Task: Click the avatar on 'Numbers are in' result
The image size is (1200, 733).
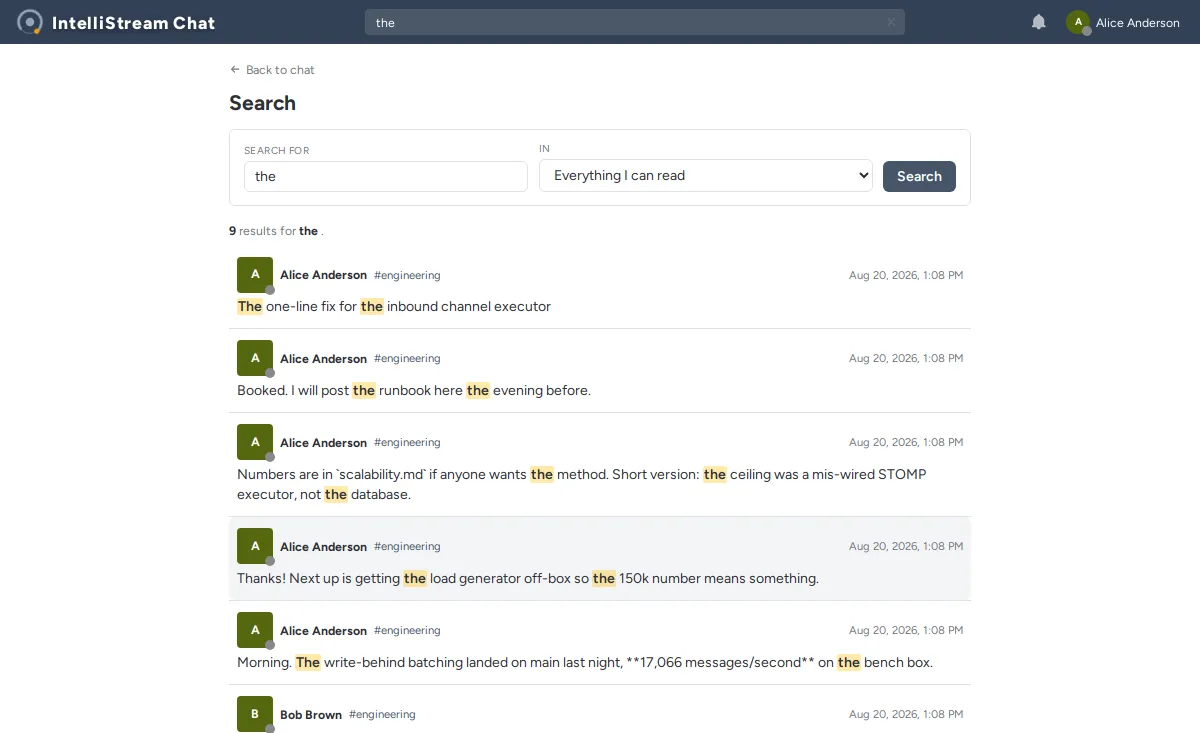Action: click(x=255, y=442)
